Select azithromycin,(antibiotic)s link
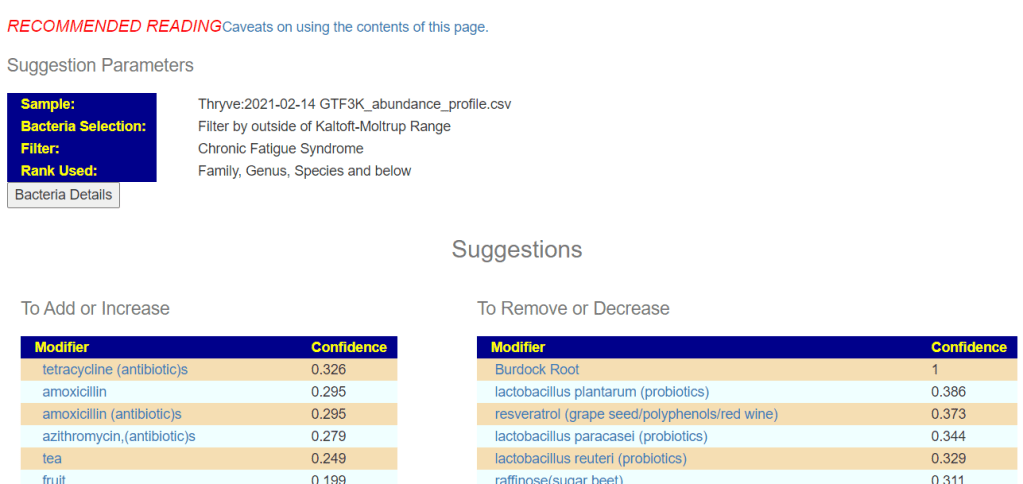This screenshot has height=484, width=1023. (x=118, y=436)
